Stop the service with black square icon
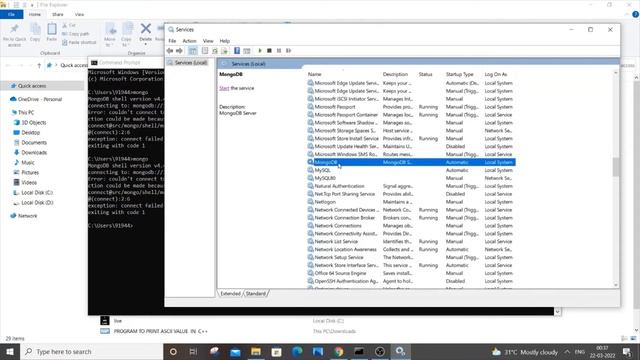 pos(269,51)
